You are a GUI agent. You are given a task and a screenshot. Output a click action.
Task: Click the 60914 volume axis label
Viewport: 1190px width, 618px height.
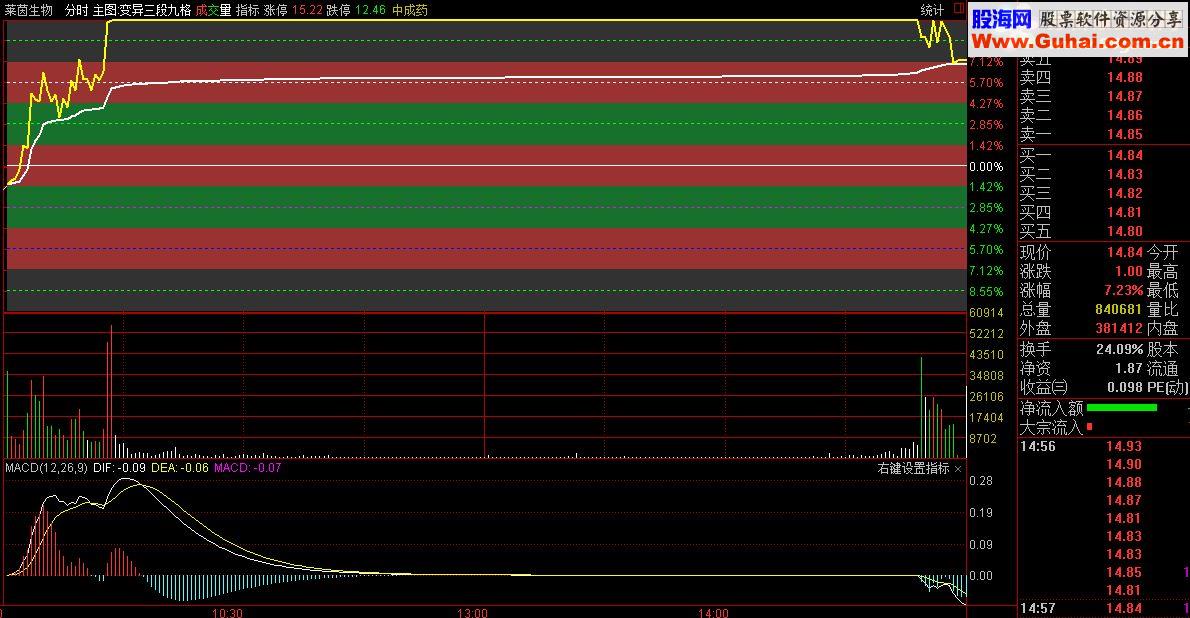pyautogui.click(x=986, y=313)
